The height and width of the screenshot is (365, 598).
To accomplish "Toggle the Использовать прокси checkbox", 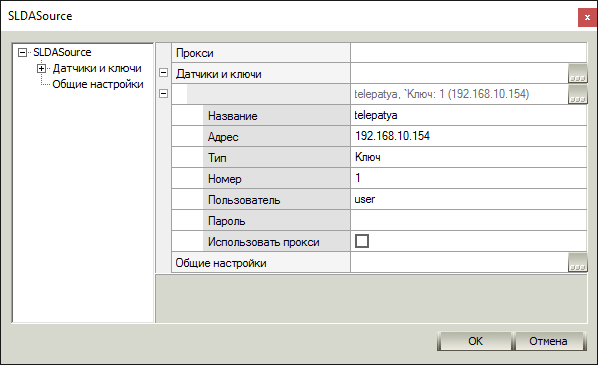I will pos(362,241).
